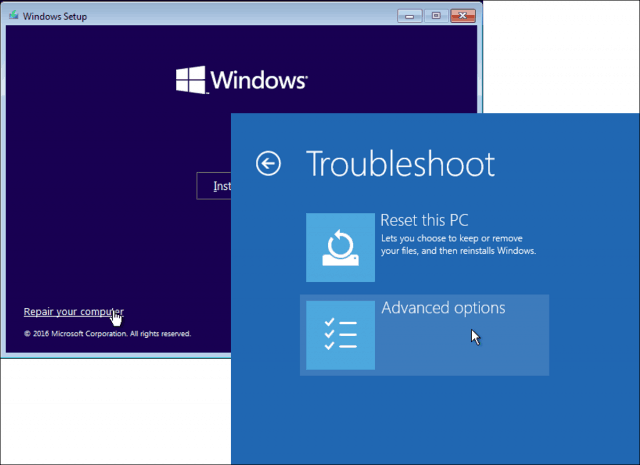Open the Advanced options checklist icon
Screen dimensions: 640x465
click(340, 335)
